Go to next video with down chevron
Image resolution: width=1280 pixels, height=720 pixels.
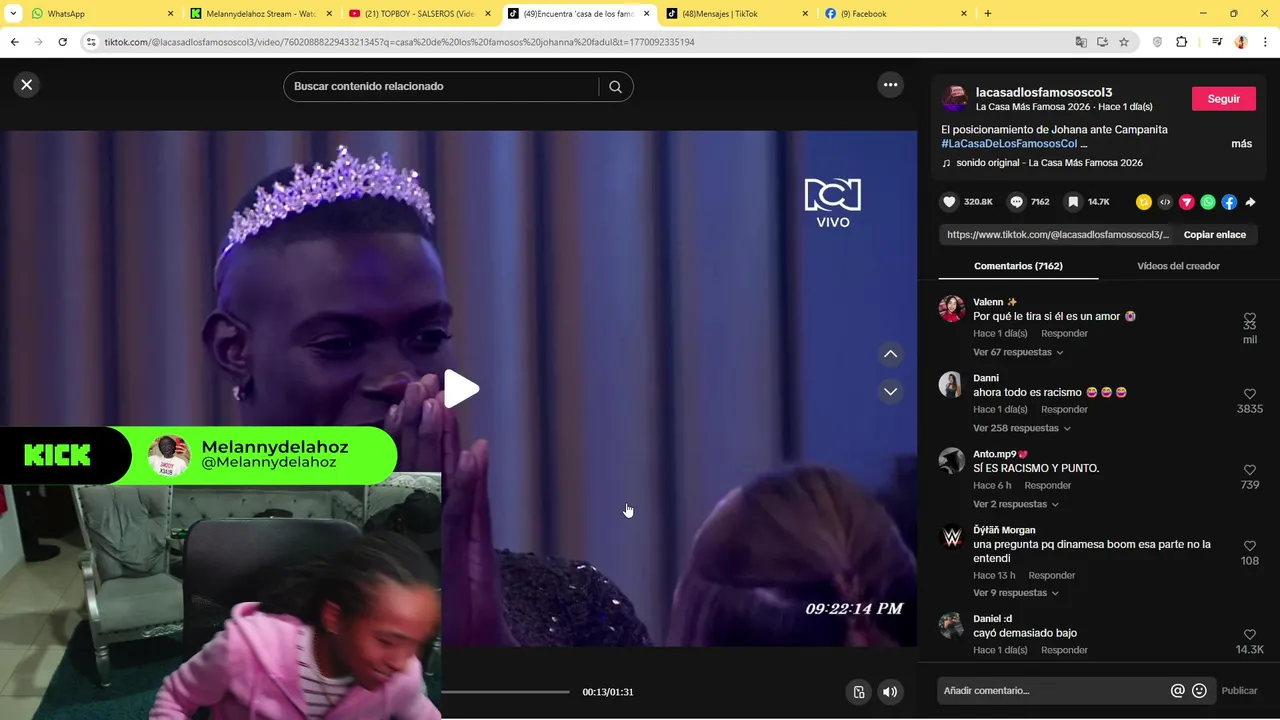(x=890, y=391)
